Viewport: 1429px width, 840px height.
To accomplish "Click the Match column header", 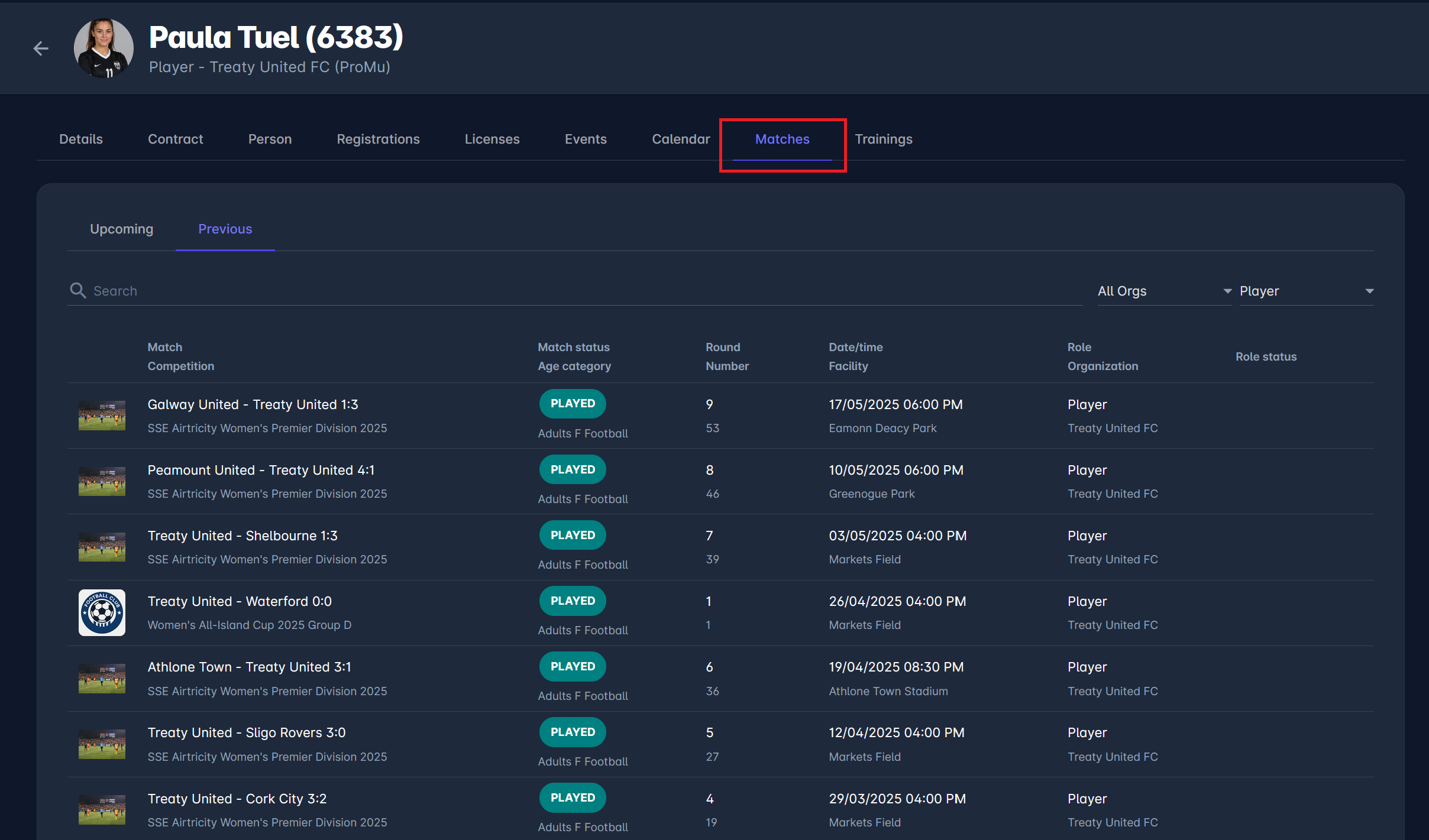I will coord(165,347).
